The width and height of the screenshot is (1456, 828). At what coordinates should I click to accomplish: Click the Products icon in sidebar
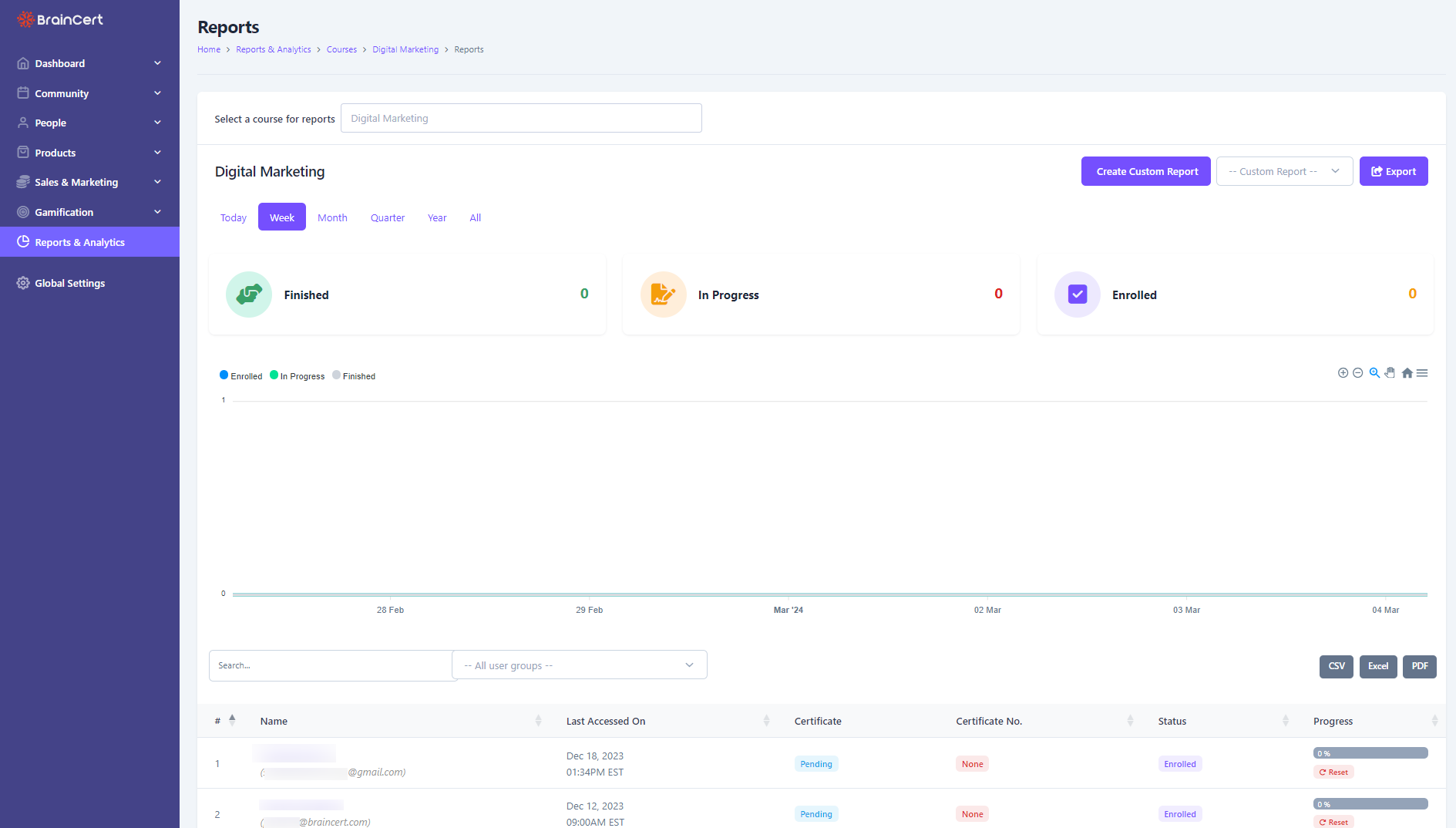tap(23, 153)
